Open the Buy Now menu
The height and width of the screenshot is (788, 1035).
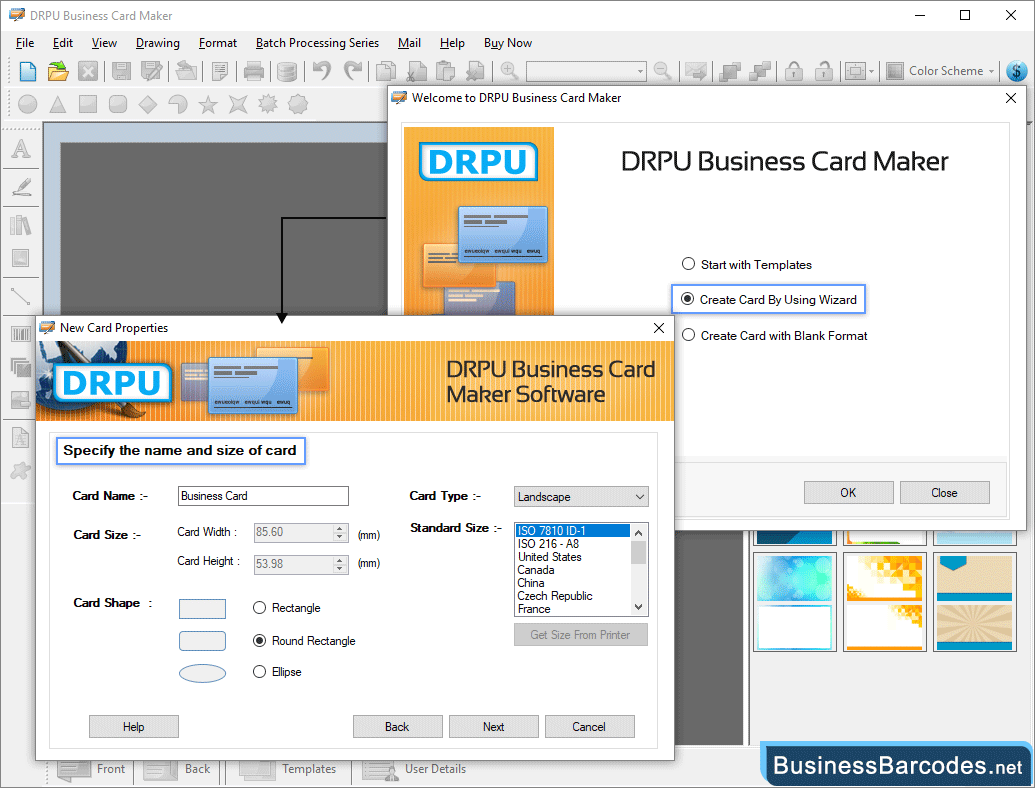tap(508, 43)
